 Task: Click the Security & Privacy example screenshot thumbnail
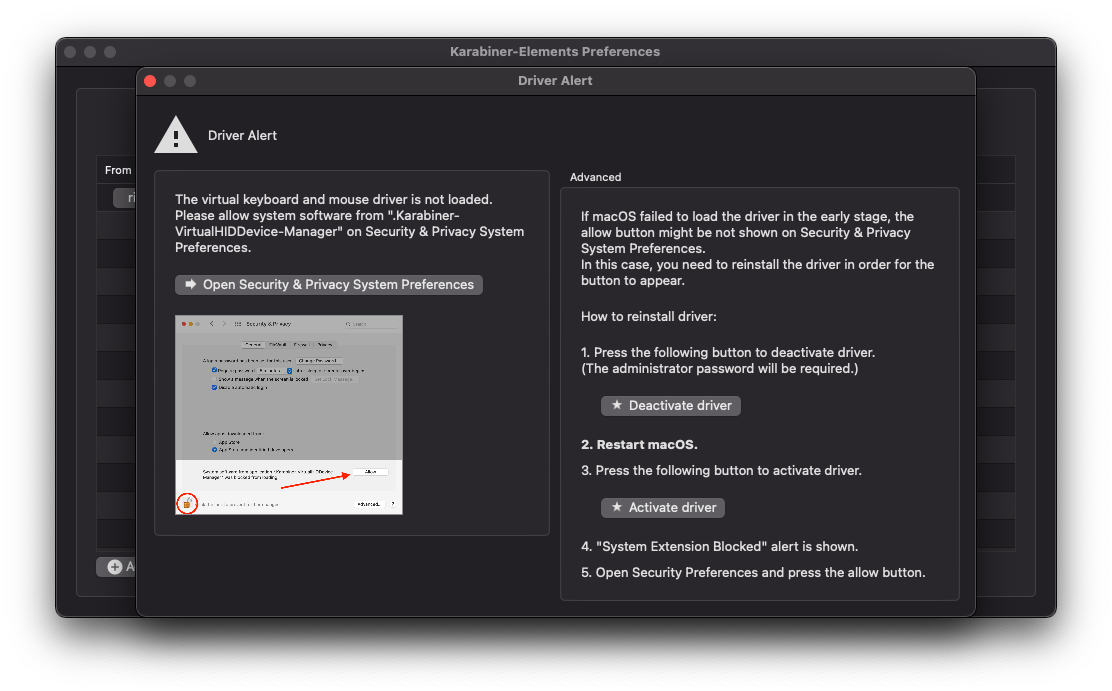[x=289, y=415]
